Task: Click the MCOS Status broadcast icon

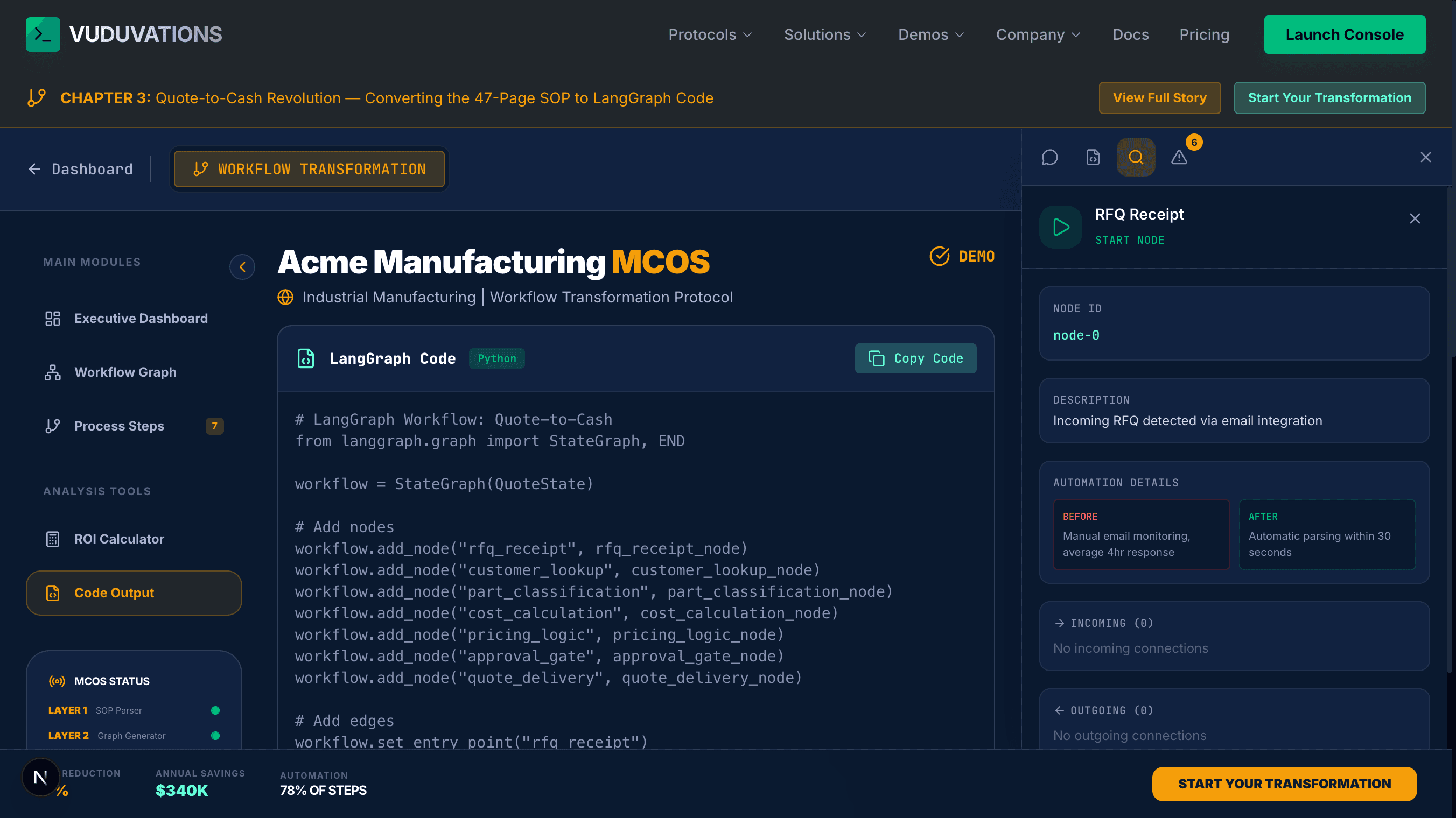Action: point(57,681)
